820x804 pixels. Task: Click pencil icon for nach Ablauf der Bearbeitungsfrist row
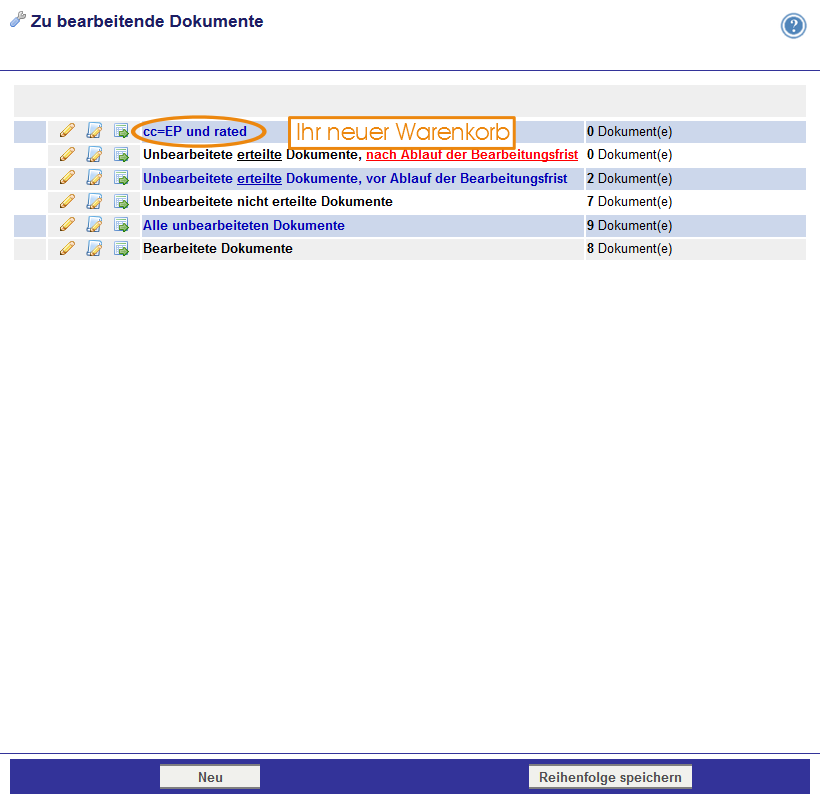[x=67, y=154]
